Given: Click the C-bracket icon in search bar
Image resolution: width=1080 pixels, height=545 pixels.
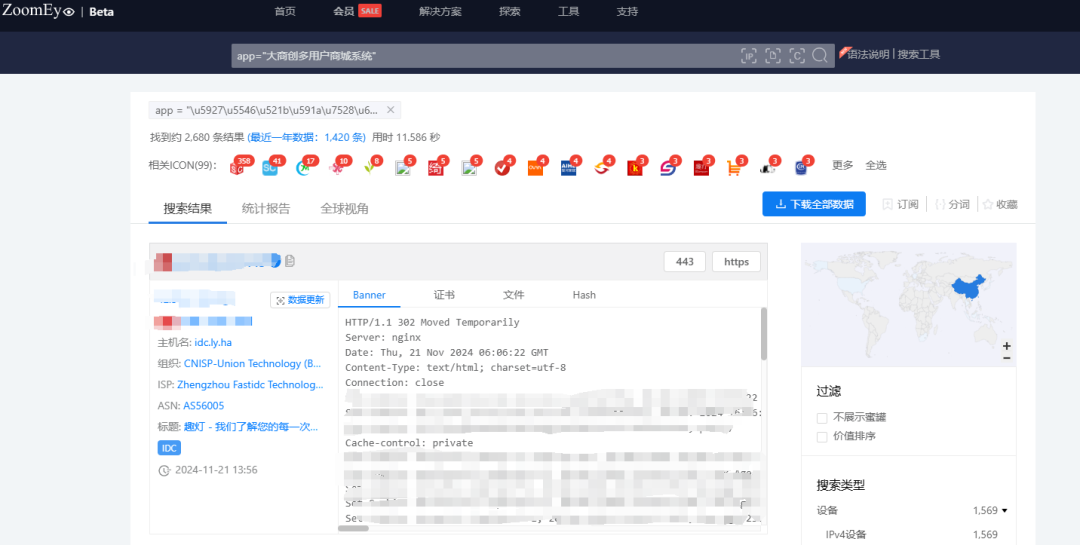Looking at the screenshot, I should pos(797,56).
